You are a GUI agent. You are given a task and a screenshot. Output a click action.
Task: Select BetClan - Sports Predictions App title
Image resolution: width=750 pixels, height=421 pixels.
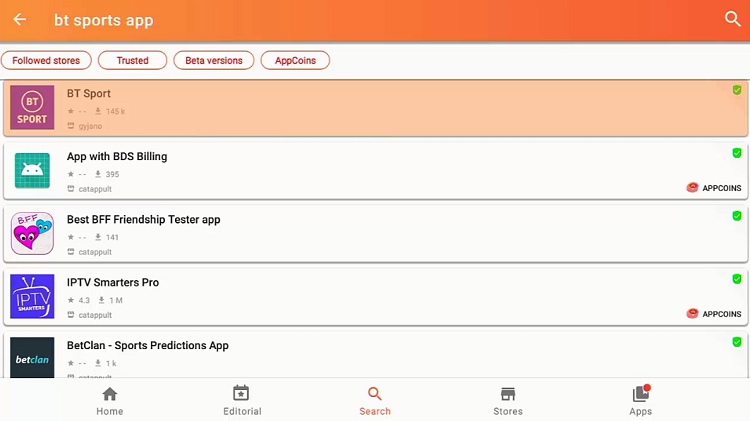[148, 345]
